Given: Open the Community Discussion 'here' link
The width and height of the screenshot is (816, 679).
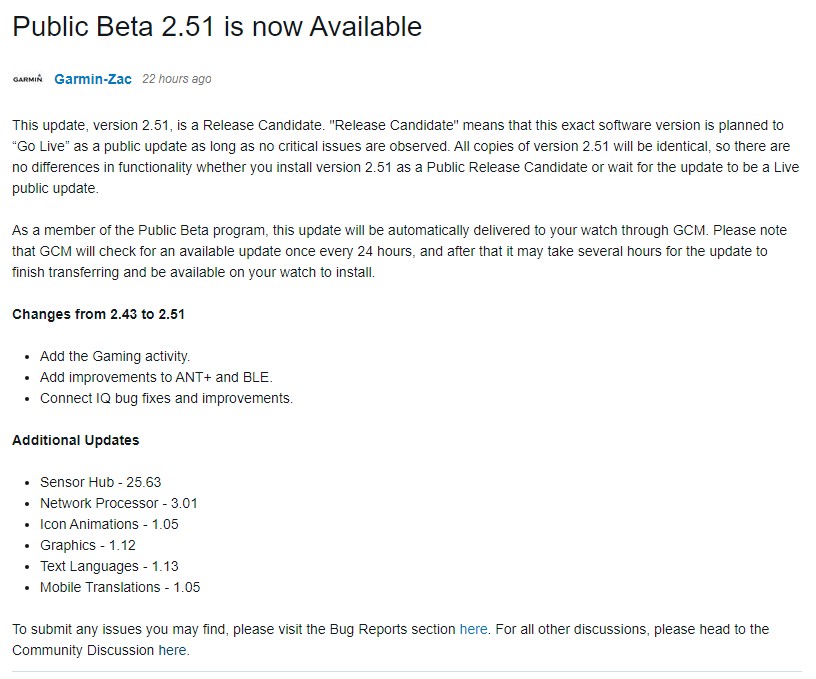Looking at the screenshot, I should point(172,650).
